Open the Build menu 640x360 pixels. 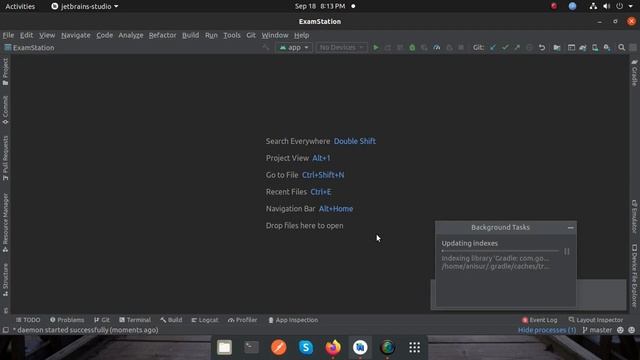click(191, 35)
